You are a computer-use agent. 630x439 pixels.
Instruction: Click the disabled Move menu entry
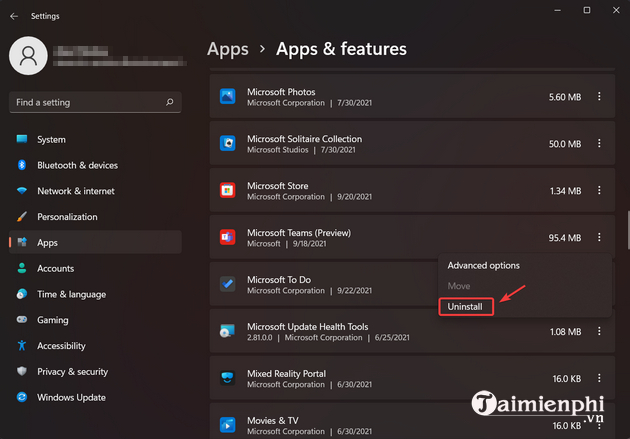459,286
